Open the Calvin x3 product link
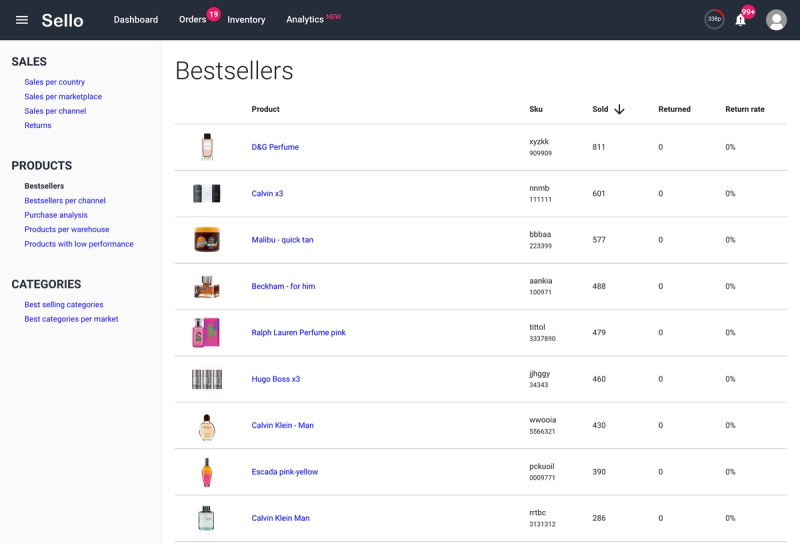 pyautogui.click(x=267, y=193)
